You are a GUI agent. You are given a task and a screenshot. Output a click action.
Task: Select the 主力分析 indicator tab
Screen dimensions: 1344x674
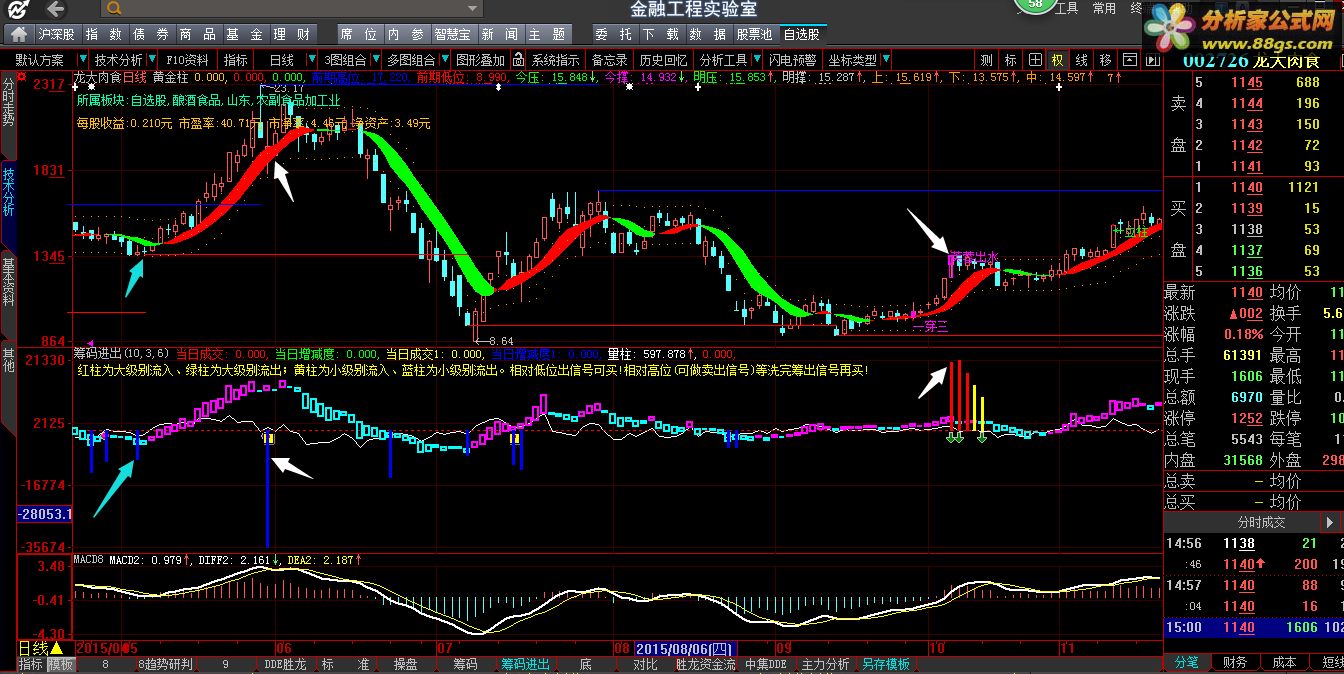(825, 664)
